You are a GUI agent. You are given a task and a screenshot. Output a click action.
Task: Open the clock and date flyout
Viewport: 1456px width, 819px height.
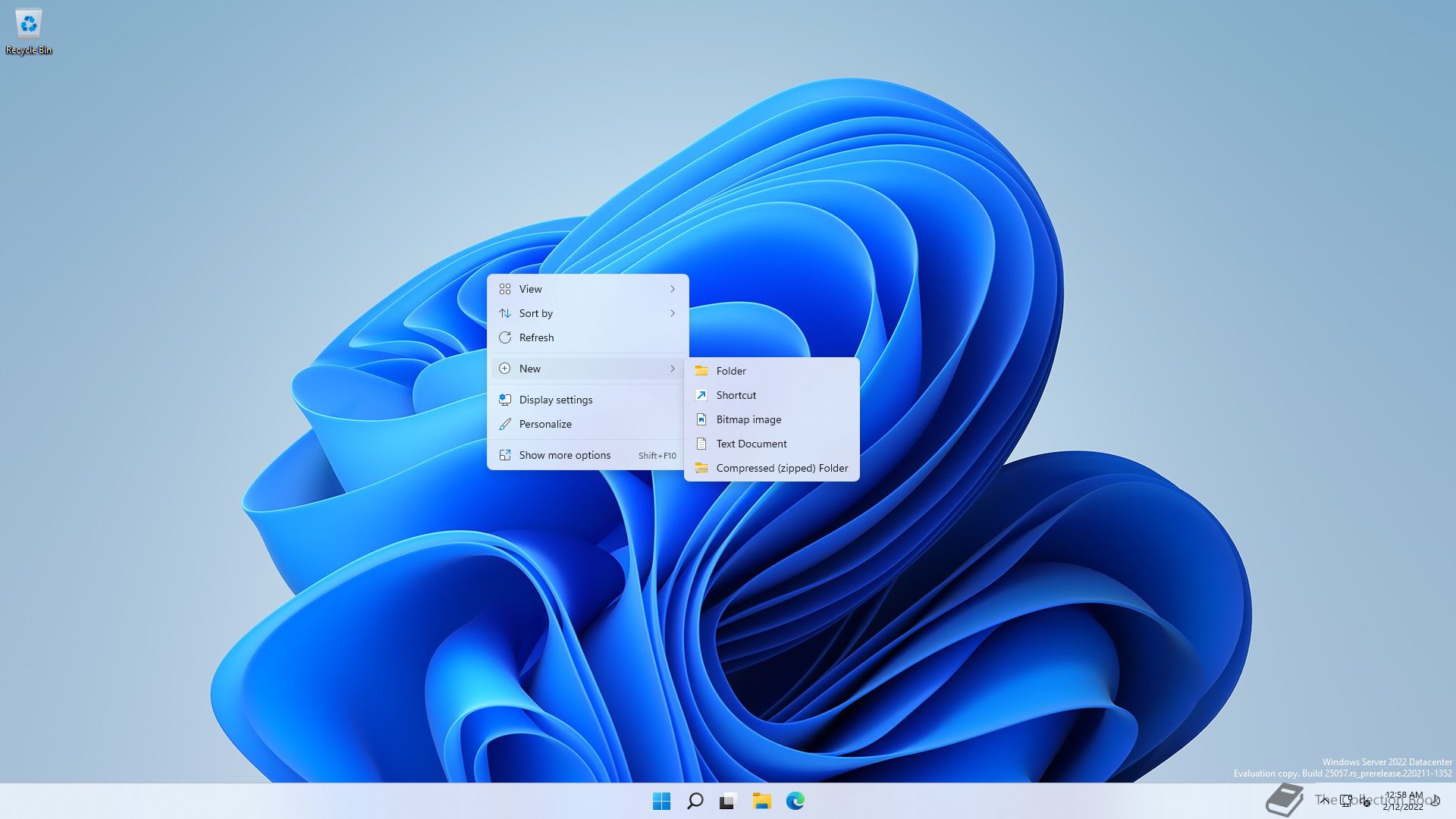coord(1403,801)
